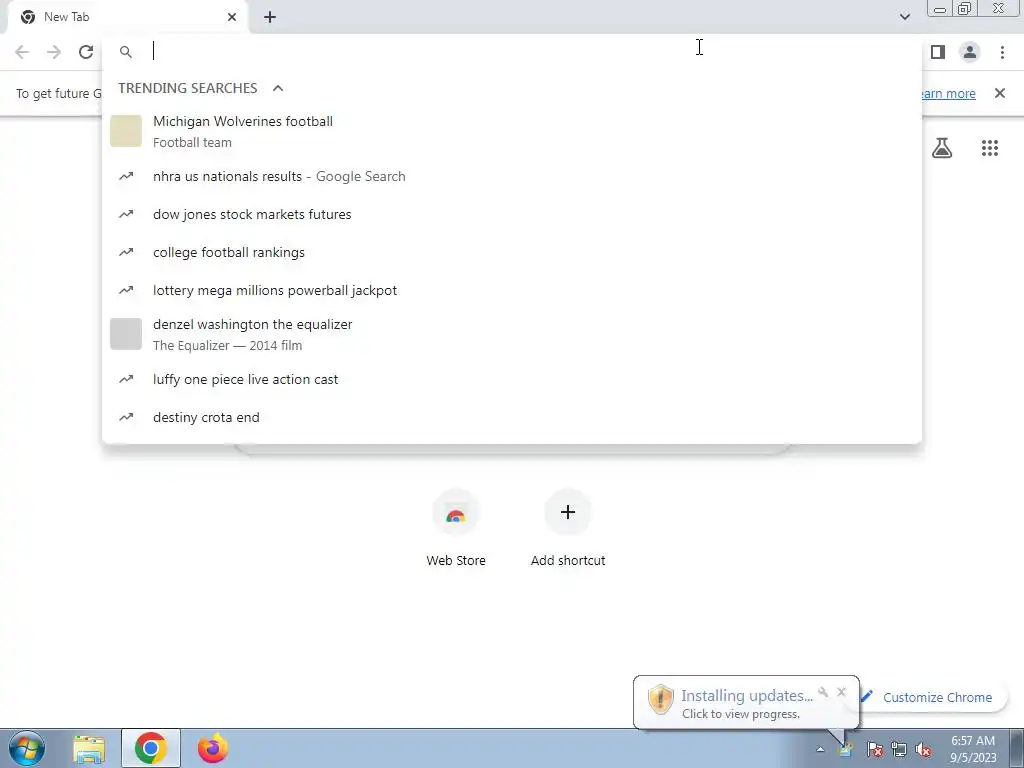This screenshot has height=768, width=1024.
Task: Click the Add shortcut plus button
Action: click(568, 512)
